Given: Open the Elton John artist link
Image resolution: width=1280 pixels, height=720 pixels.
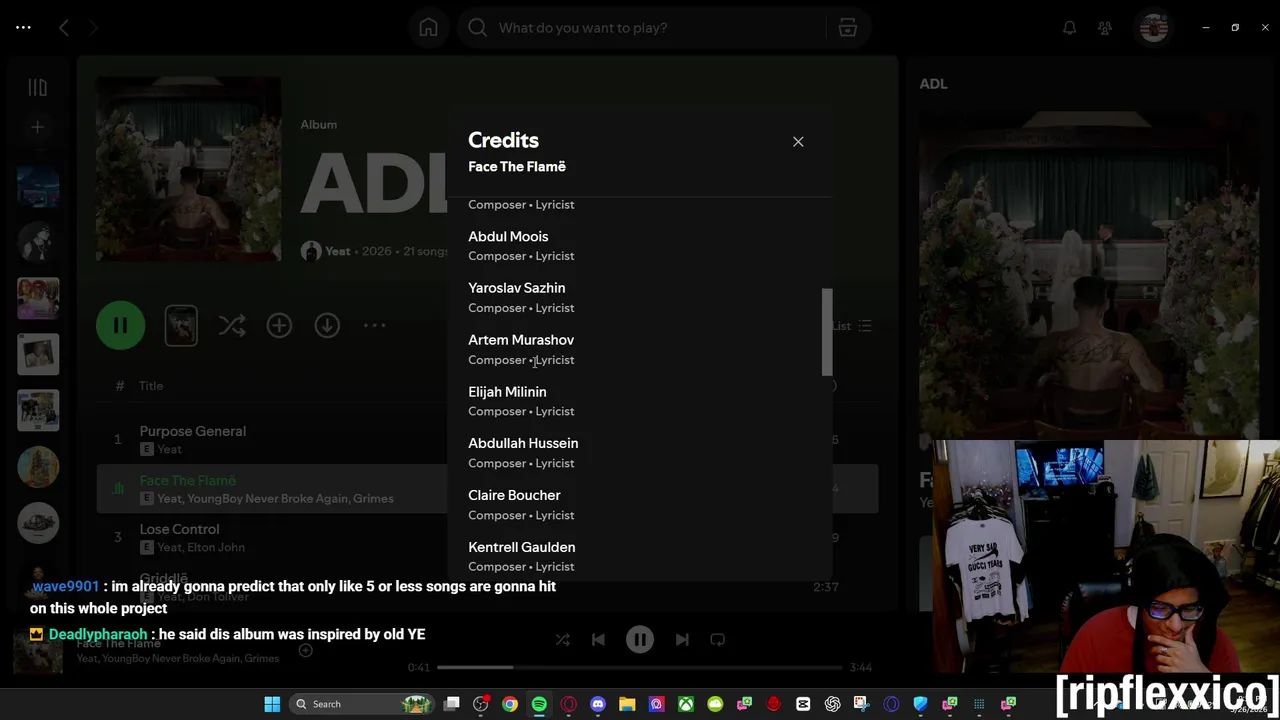Looking at the screenshot, I should [x=215, y=547].
